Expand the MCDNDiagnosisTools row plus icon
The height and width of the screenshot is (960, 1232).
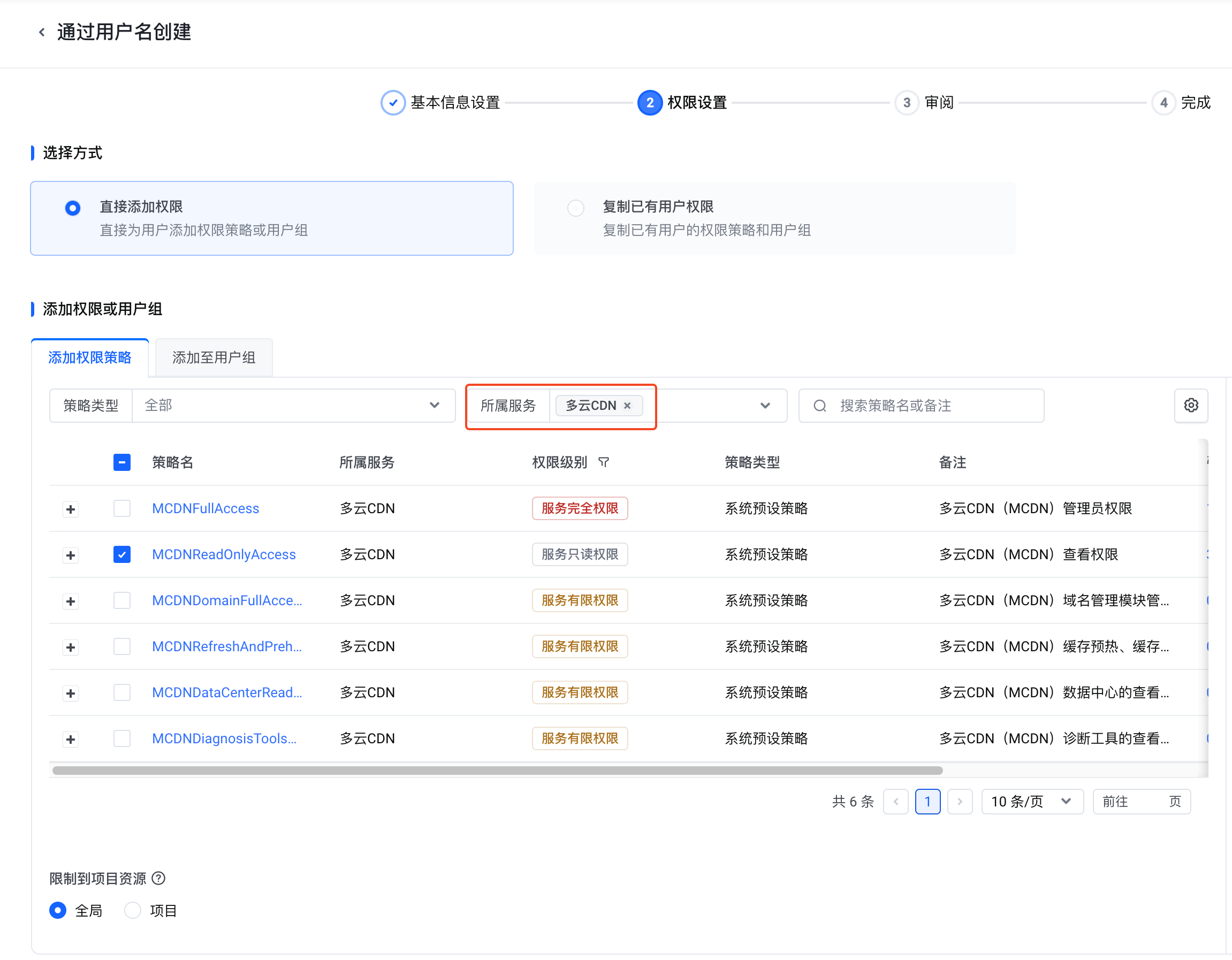71,740
